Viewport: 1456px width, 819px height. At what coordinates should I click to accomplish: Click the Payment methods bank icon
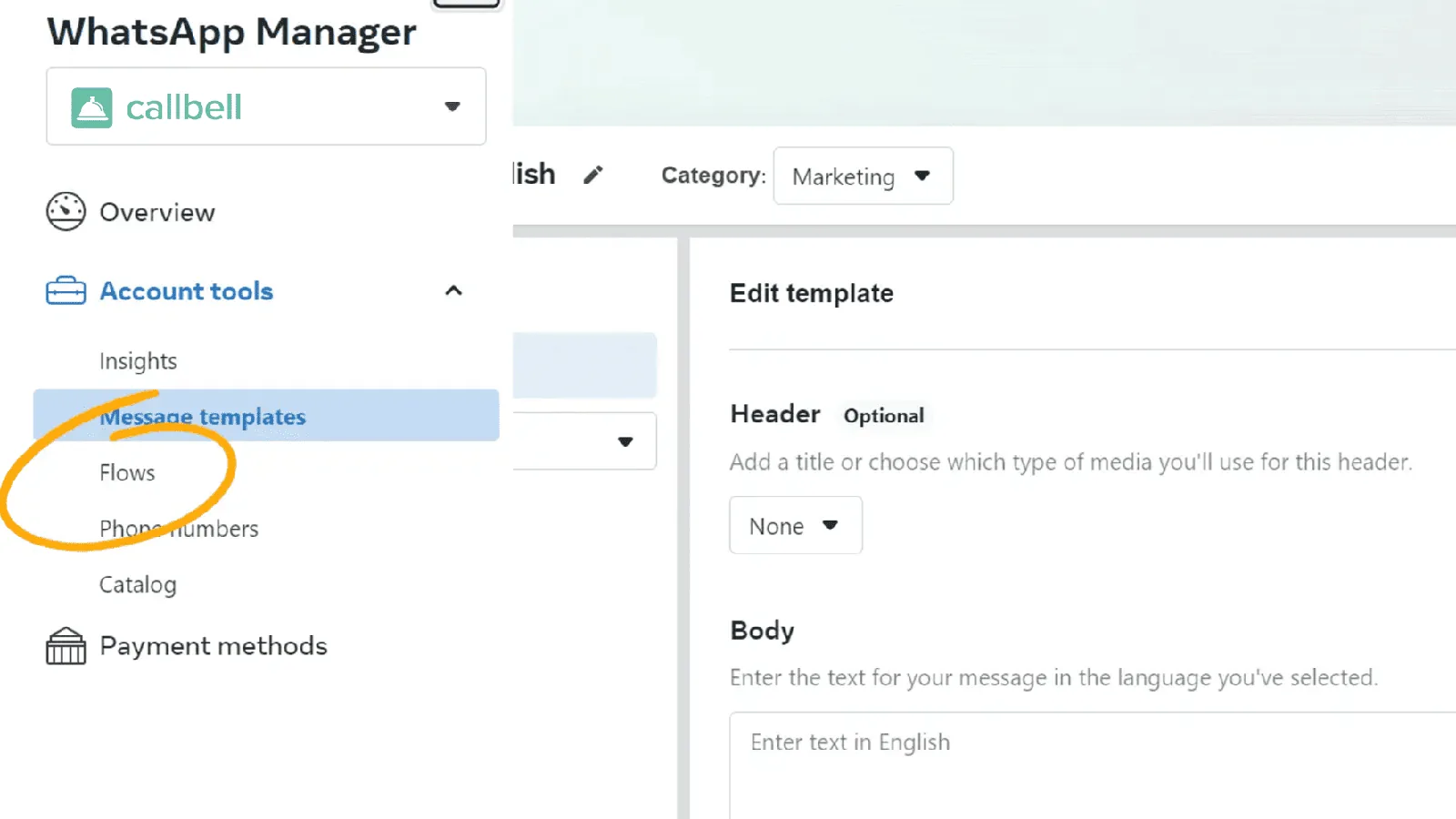66,646
